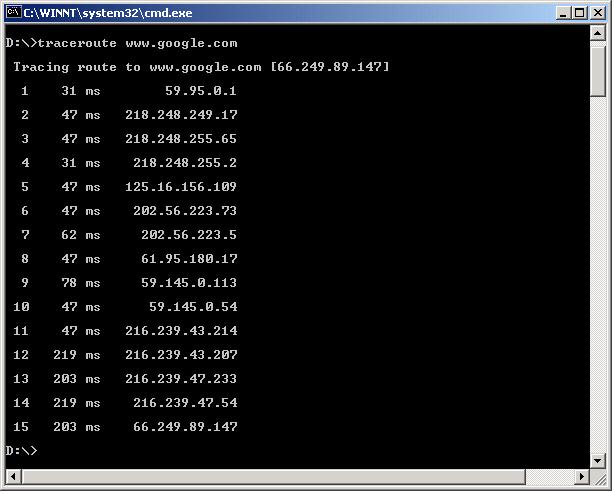Viewport: 614px width, 493px height.
Task: Close the cmd.exe window
Action: point(598,13)
